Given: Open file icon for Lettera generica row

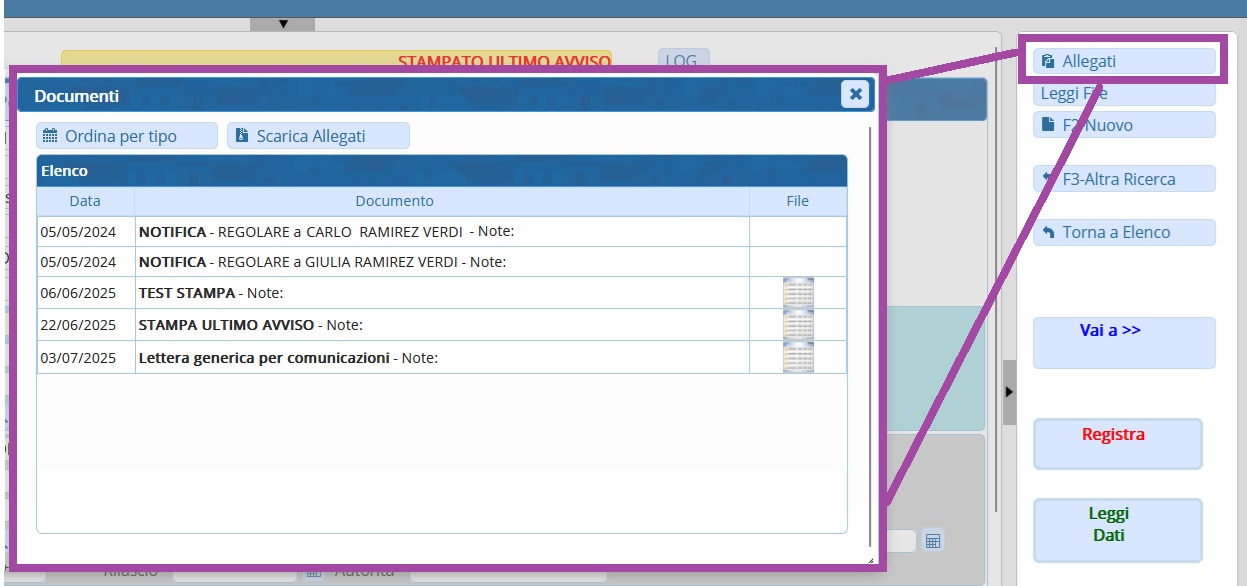Looking at the screenshot, I should click(x=797, y=357).
